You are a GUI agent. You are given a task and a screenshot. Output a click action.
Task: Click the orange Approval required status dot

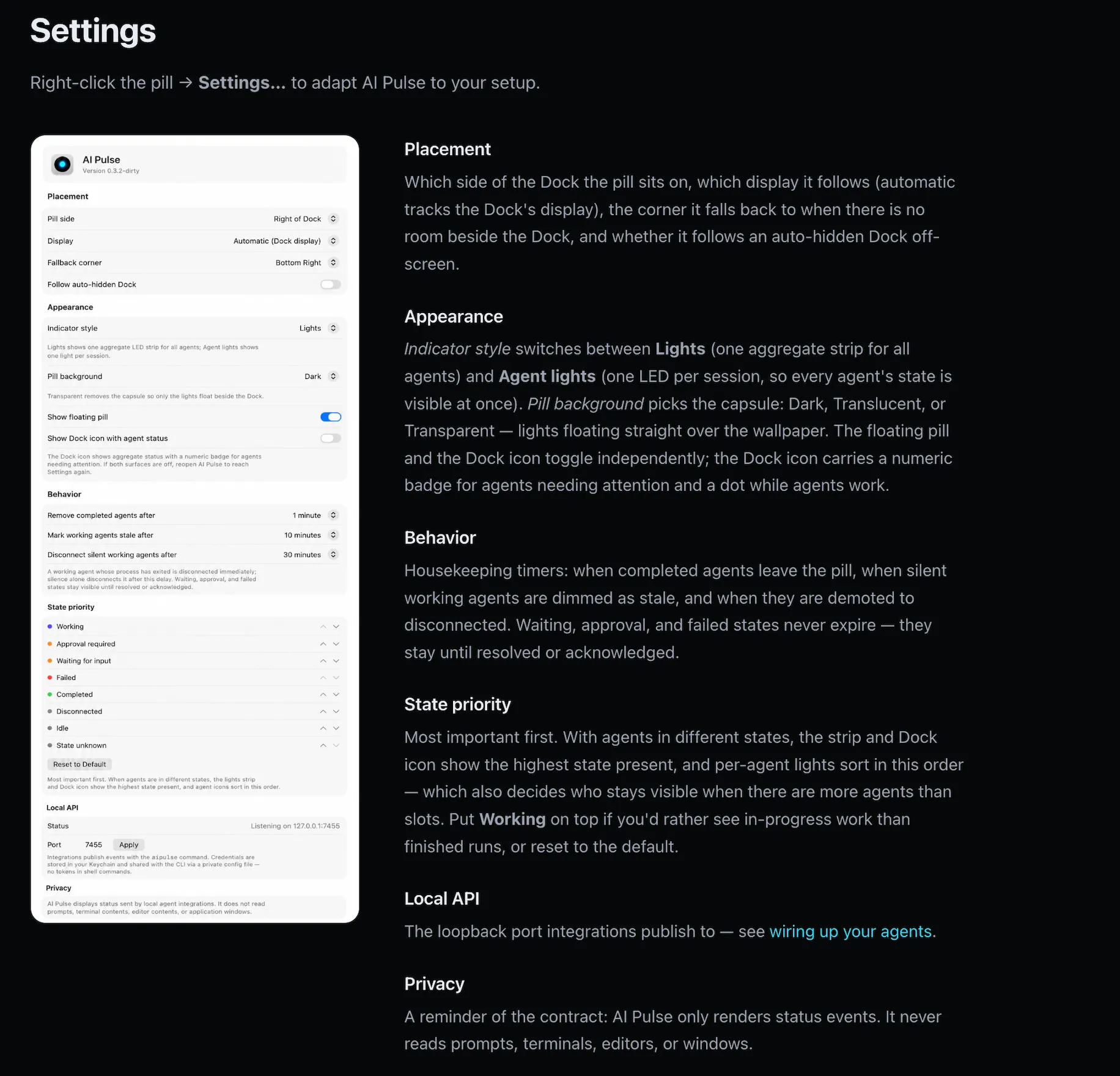(x=50, y=644)
